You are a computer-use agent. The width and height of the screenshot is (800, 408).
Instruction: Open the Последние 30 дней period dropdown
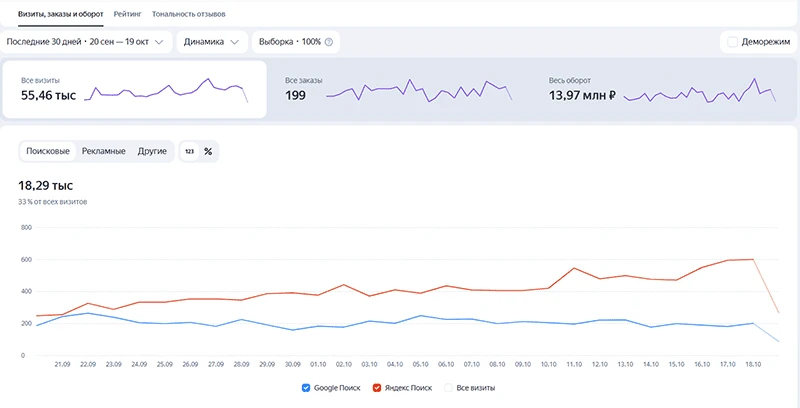tap(85, 42)
